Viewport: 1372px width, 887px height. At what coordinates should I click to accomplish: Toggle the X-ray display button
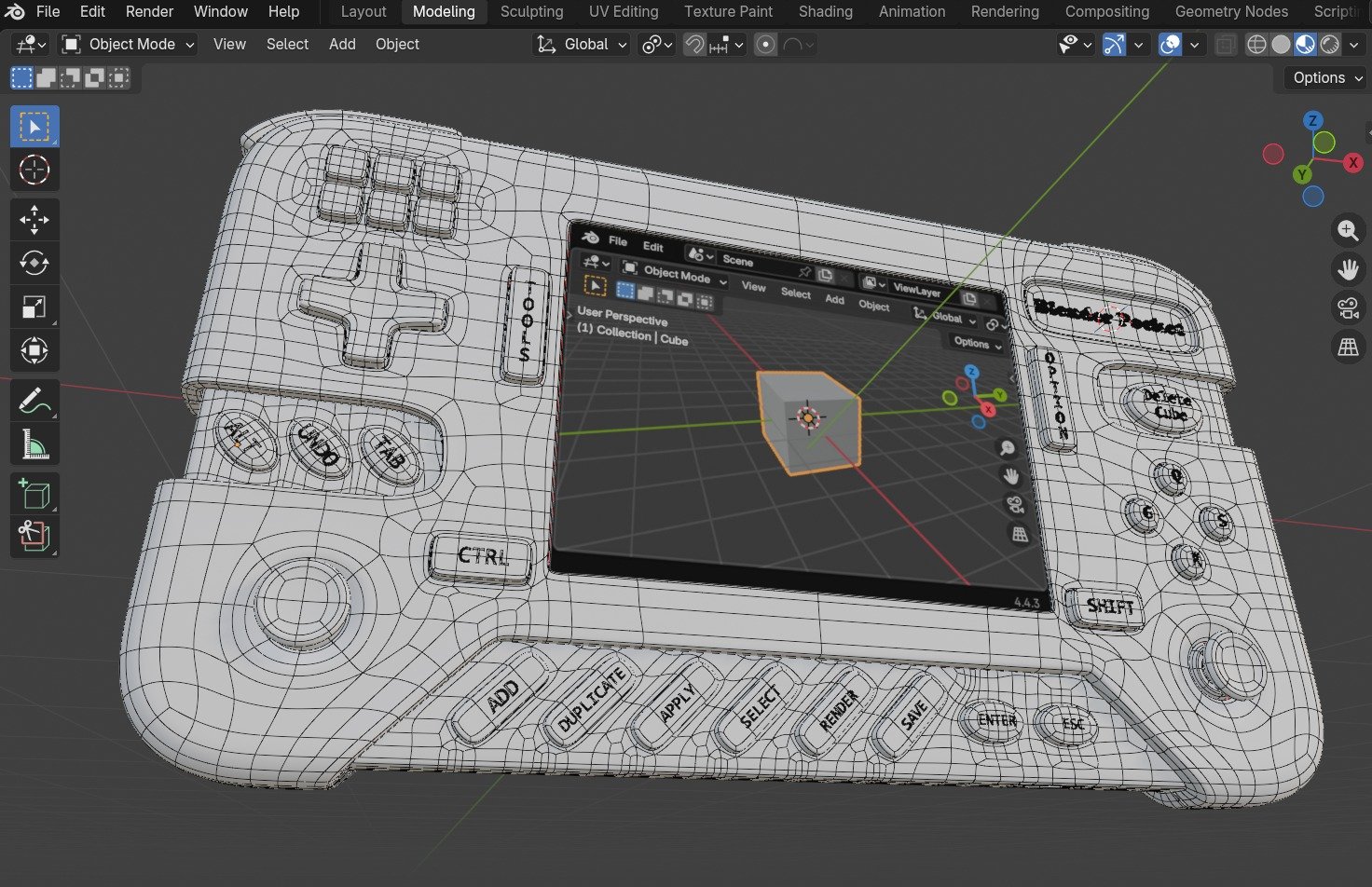pos(1227,44)
